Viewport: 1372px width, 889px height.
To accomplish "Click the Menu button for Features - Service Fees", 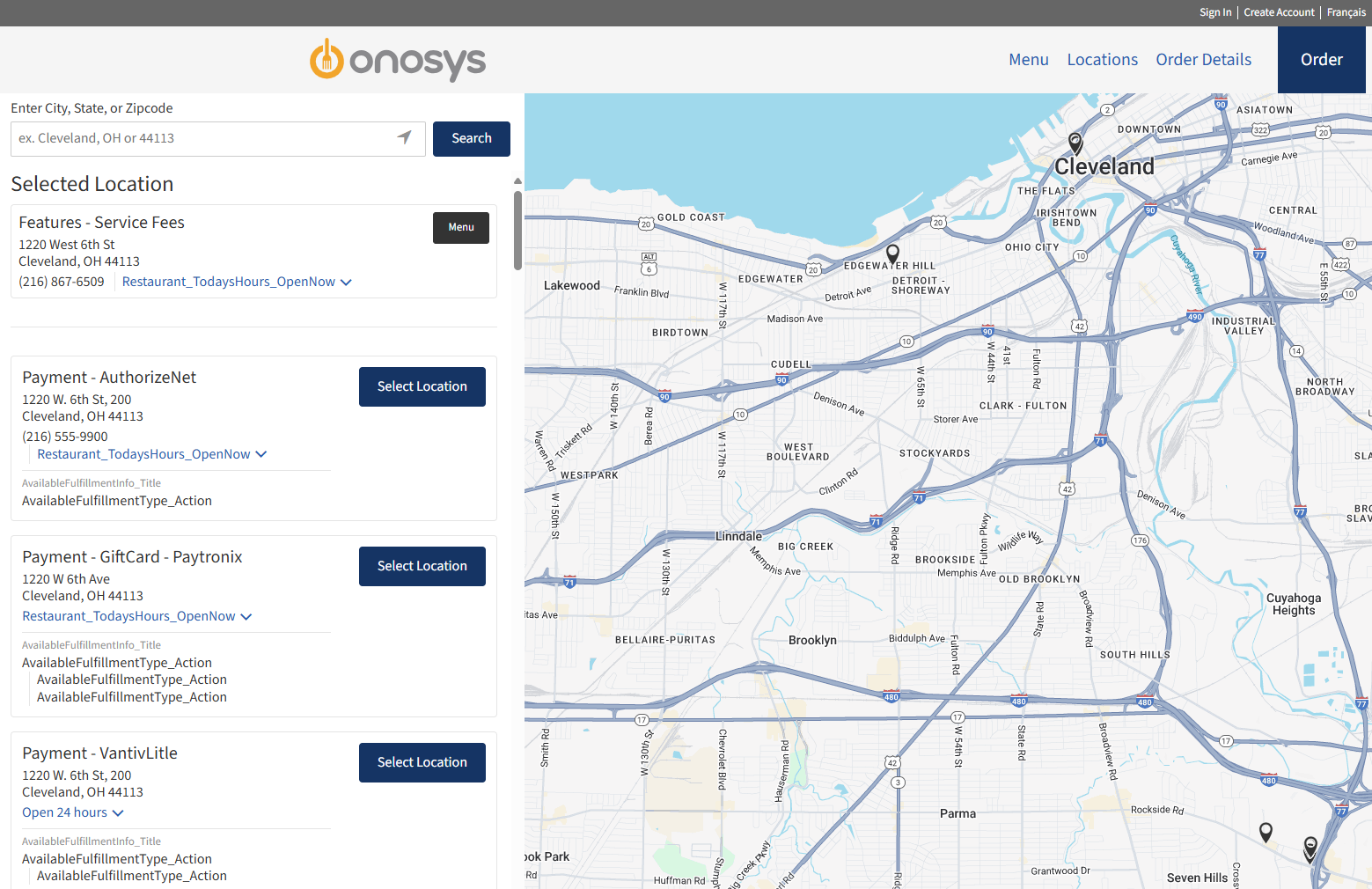I will (460, 227).
